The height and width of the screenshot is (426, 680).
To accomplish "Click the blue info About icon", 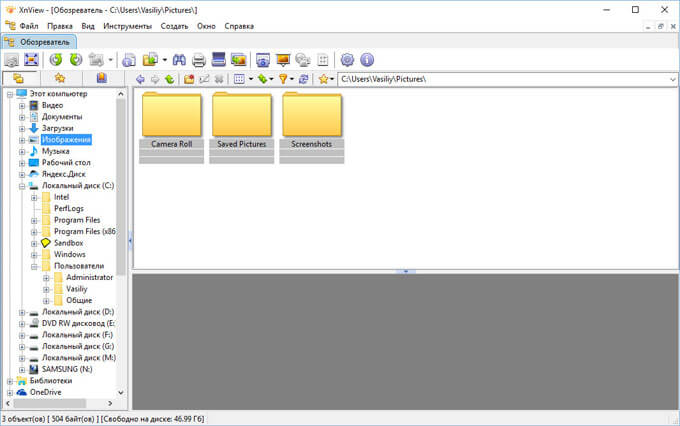I will 366,60.
